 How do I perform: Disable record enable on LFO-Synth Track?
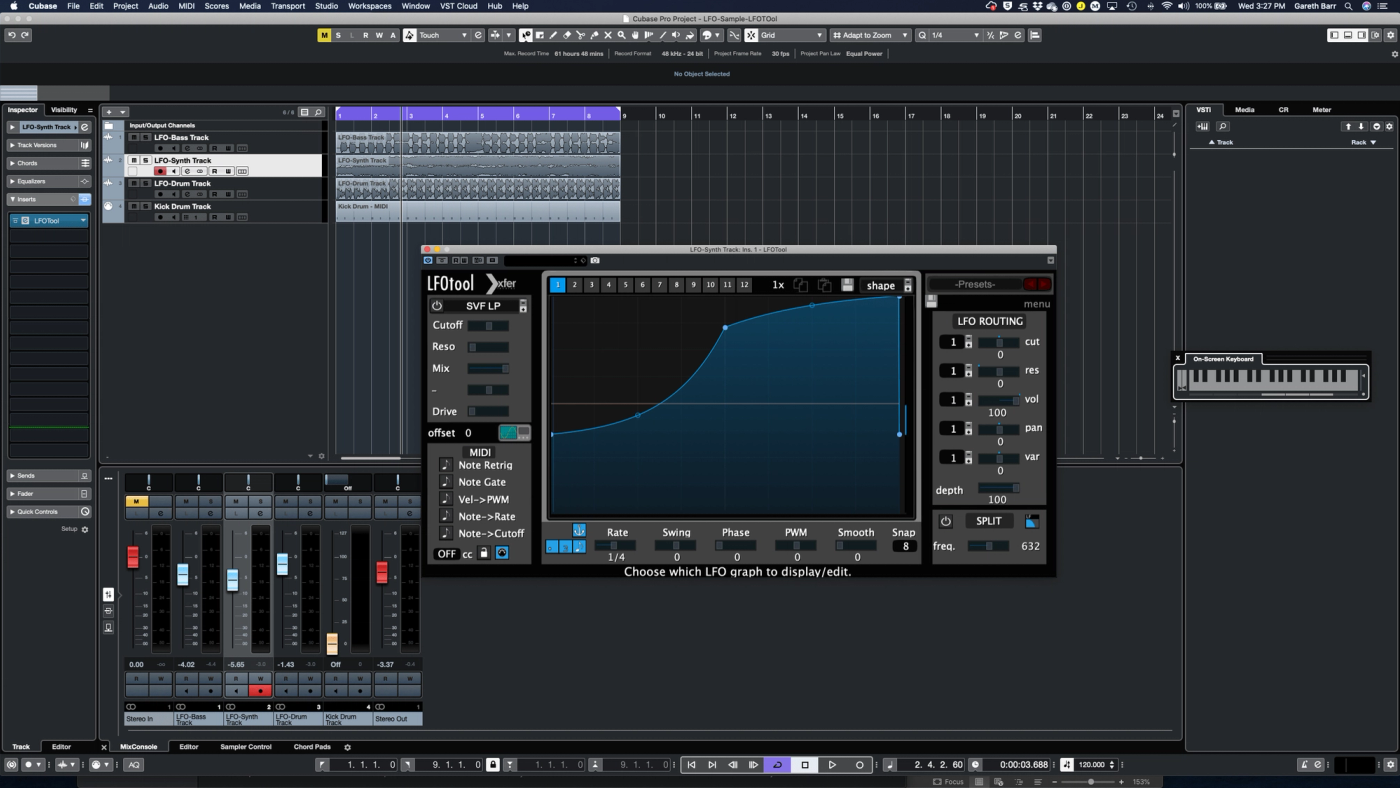coord(160,171)
